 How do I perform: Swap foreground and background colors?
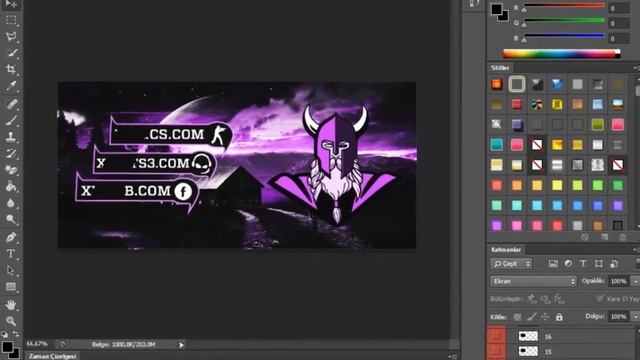[16, 334]
